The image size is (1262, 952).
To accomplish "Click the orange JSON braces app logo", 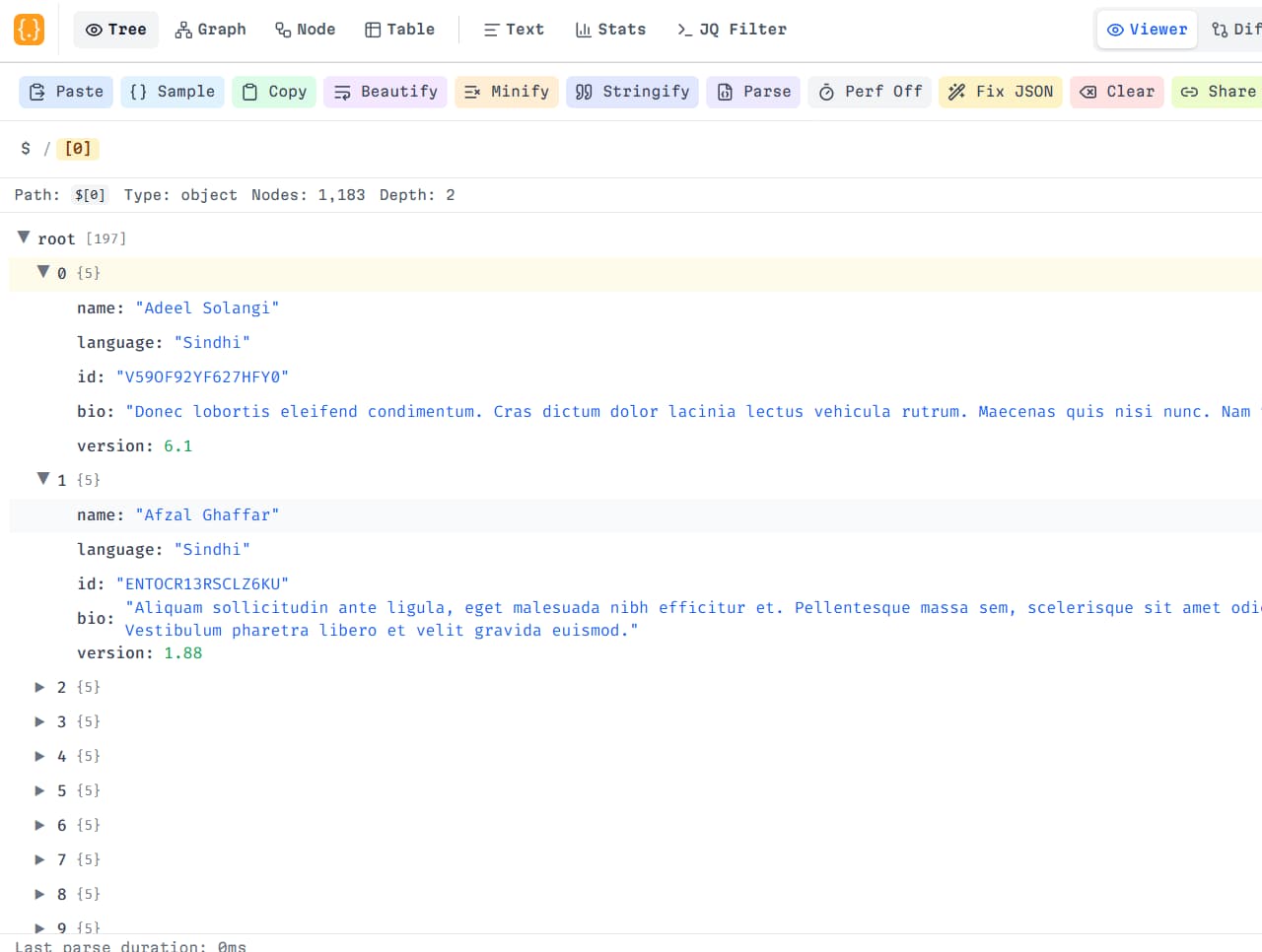I will tap(29, 30).
